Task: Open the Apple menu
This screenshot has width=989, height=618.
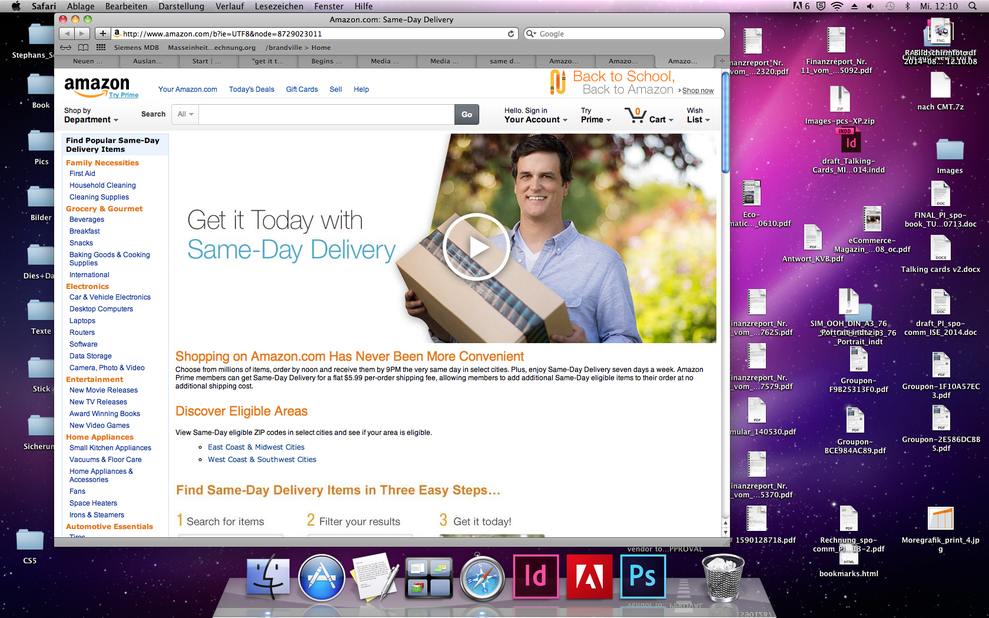Action: pos(16,6)
